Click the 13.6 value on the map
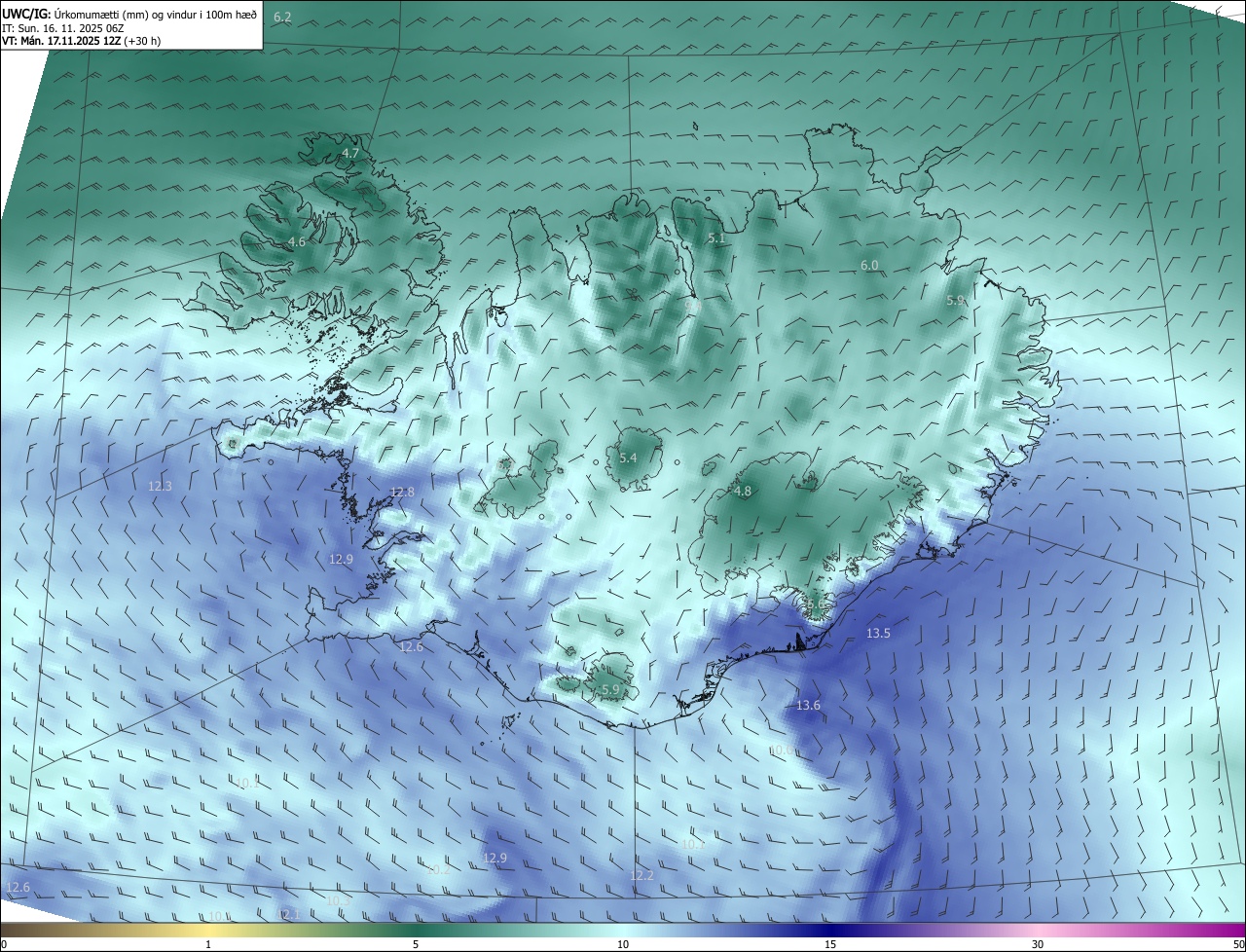Screen dimensions: 1246x952 tap(808, 705)
